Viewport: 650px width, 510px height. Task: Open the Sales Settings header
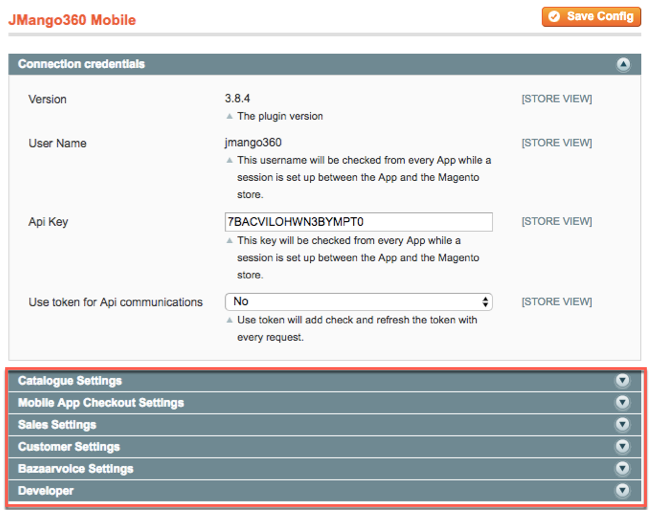(325, 425)
